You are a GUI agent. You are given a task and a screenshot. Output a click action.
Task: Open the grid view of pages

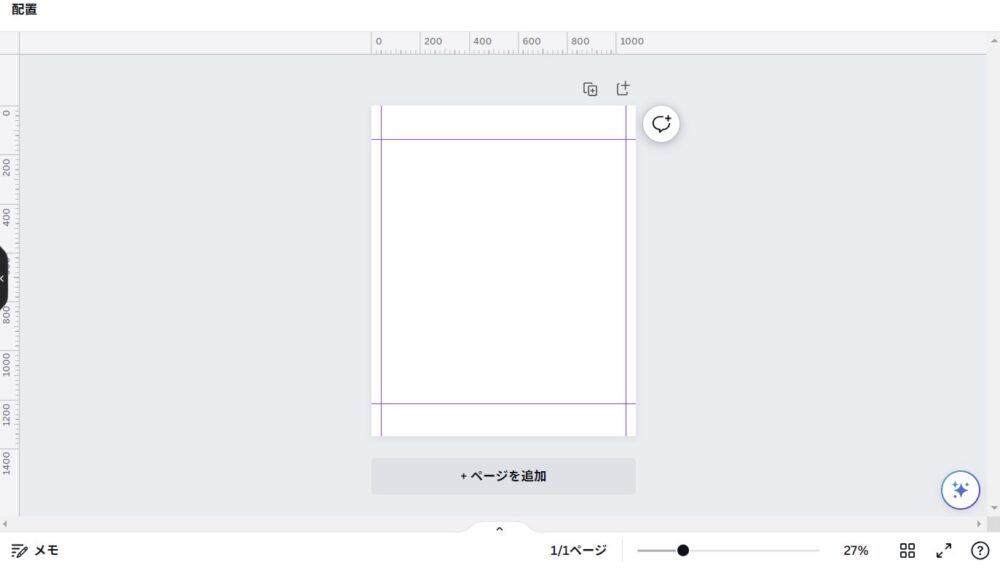click(x=907, y=550)
